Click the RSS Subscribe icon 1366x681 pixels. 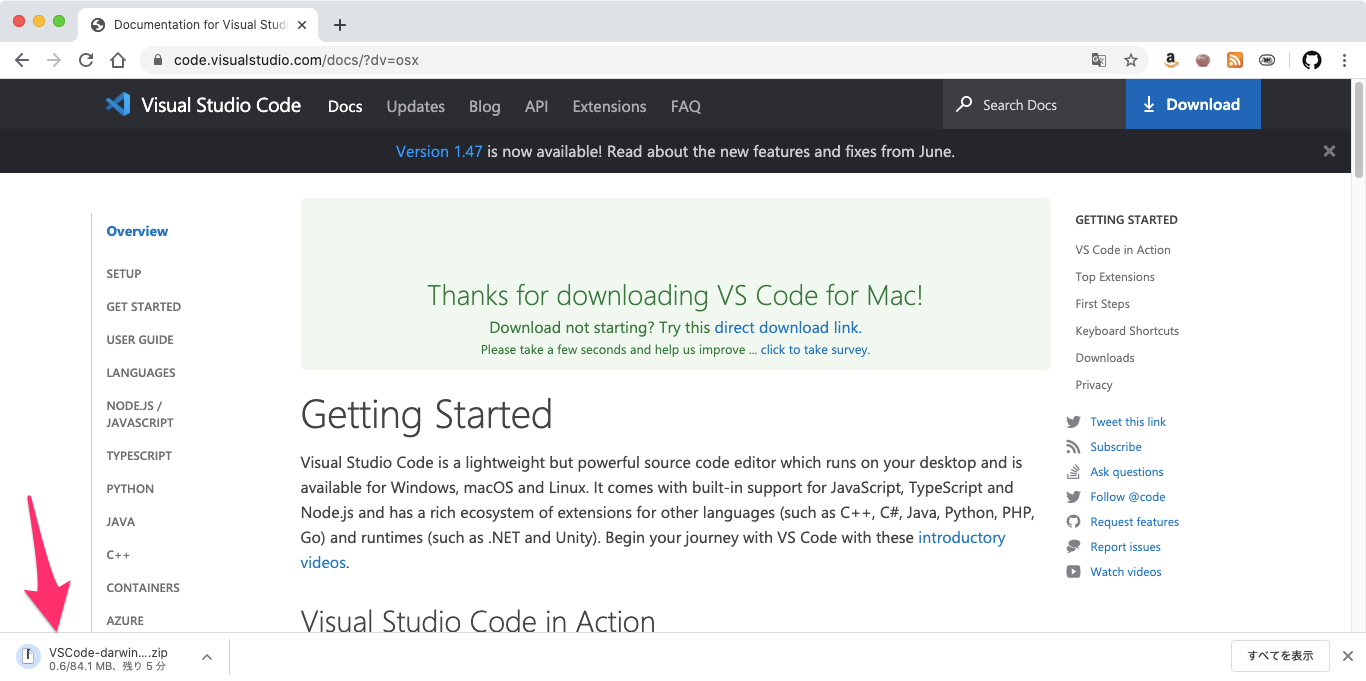click(1075, 446)
